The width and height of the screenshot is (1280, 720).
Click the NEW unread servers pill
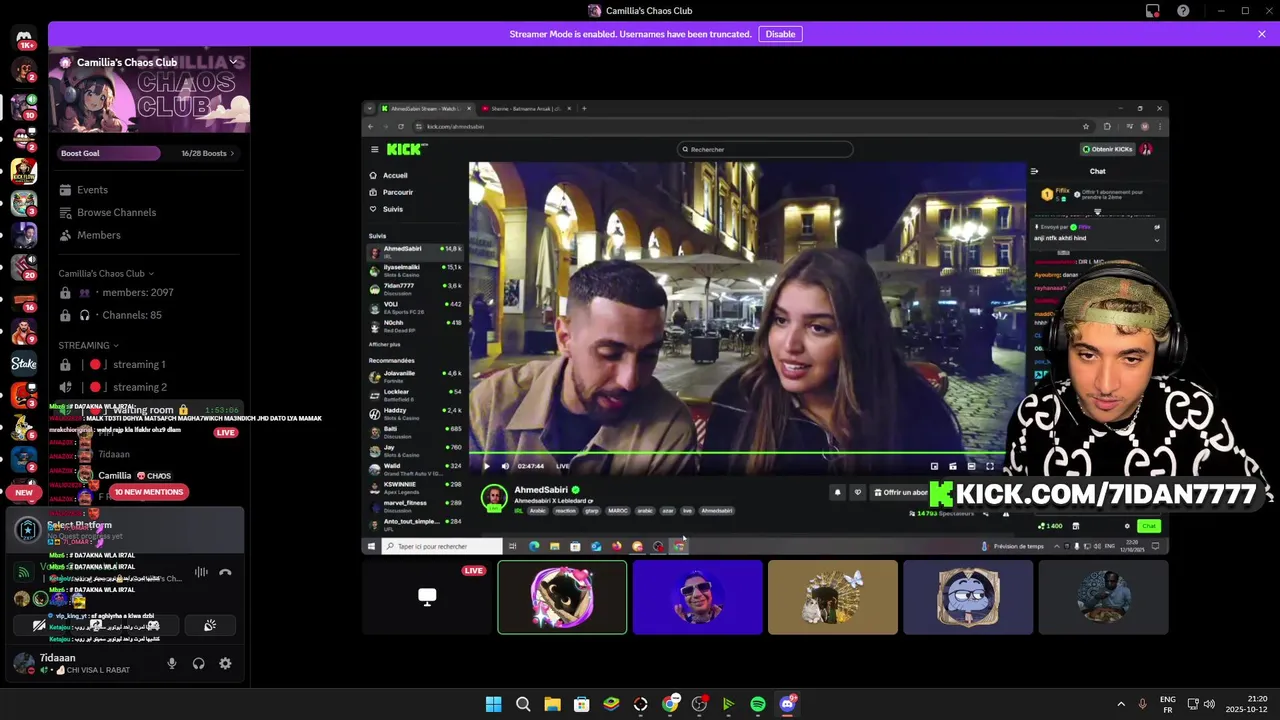pyautogui.click(x=24, y=492)
